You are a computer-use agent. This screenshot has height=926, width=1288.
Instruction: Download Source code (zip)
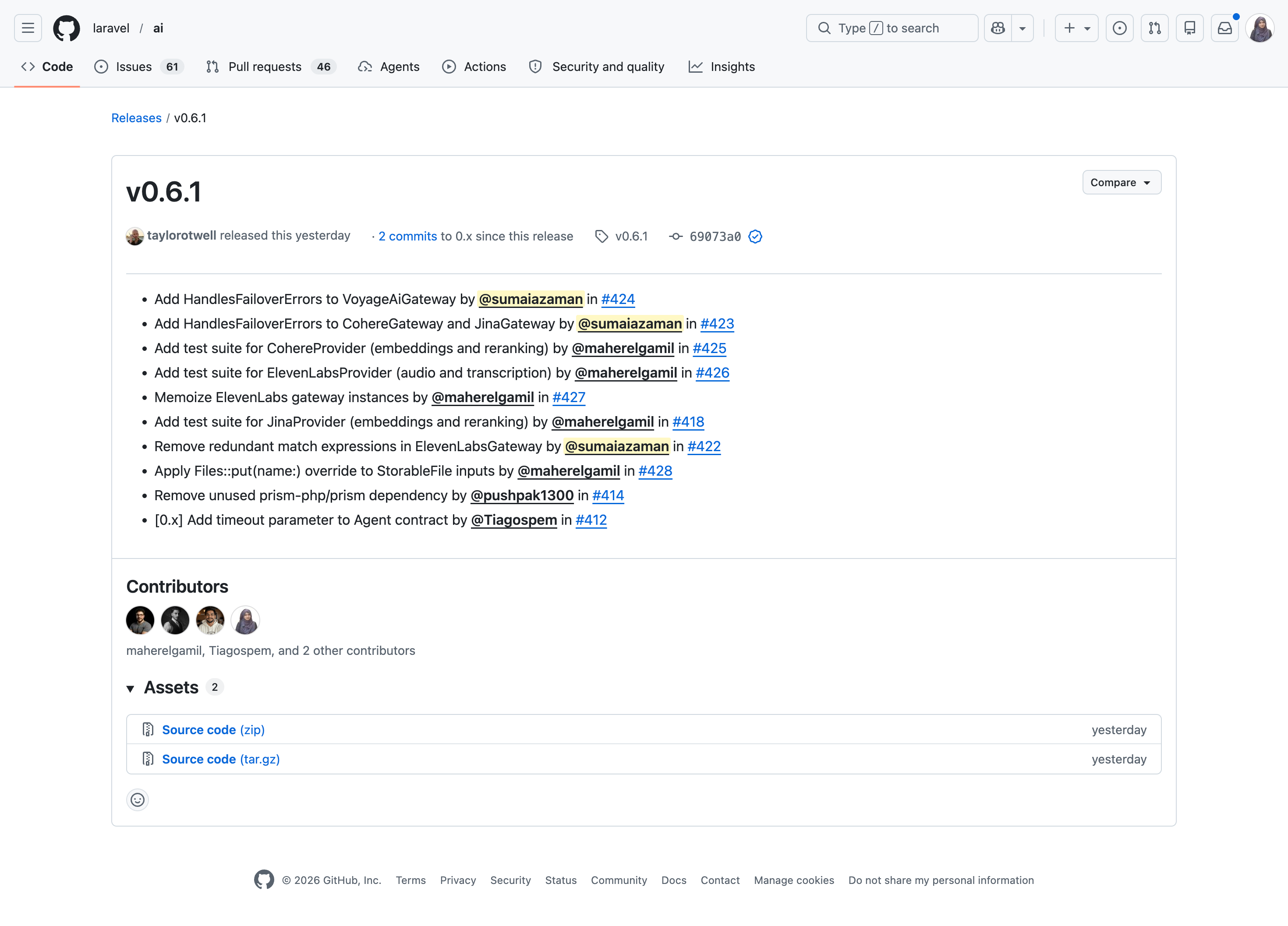[213, 730]
